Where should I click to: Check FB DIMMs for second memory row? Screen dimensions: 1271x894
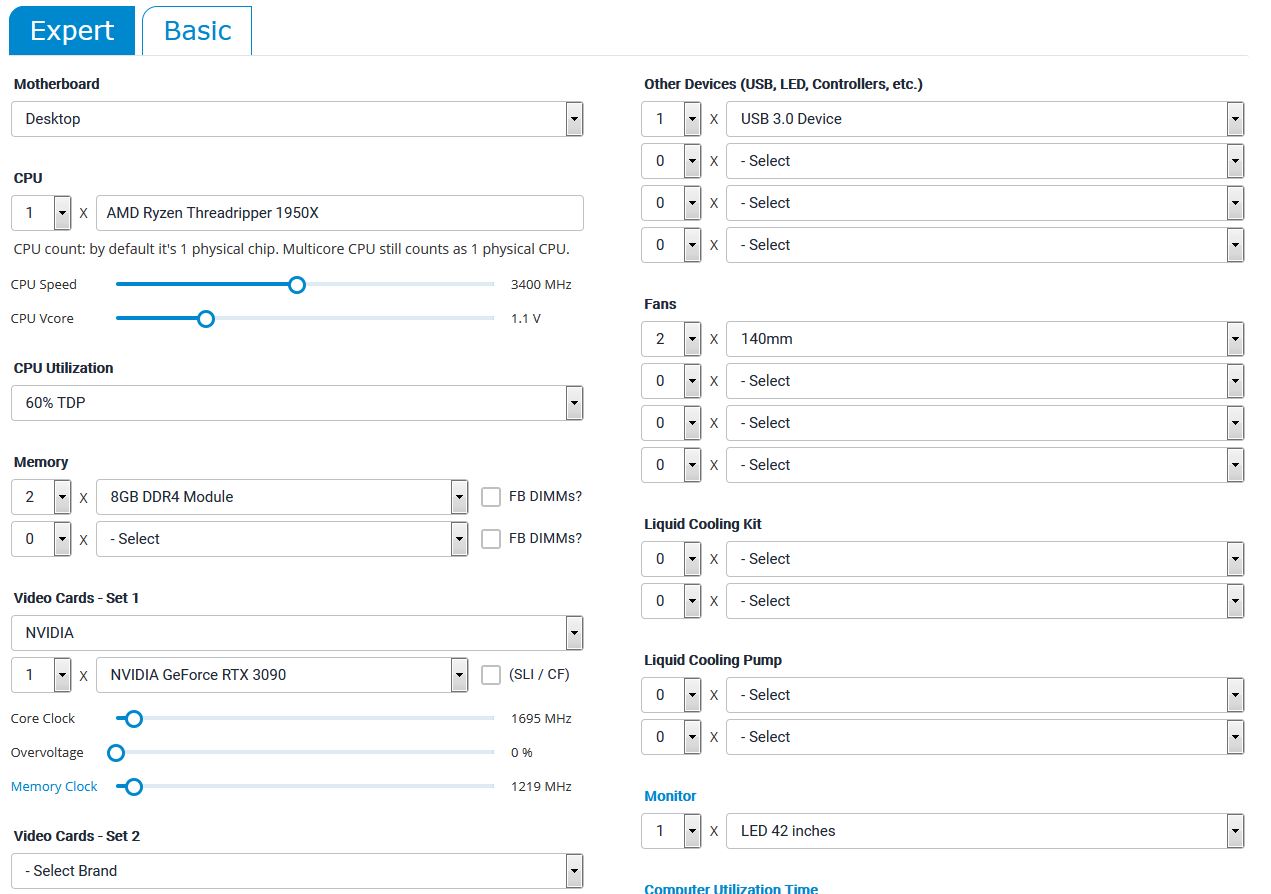(x=491, y=539)
